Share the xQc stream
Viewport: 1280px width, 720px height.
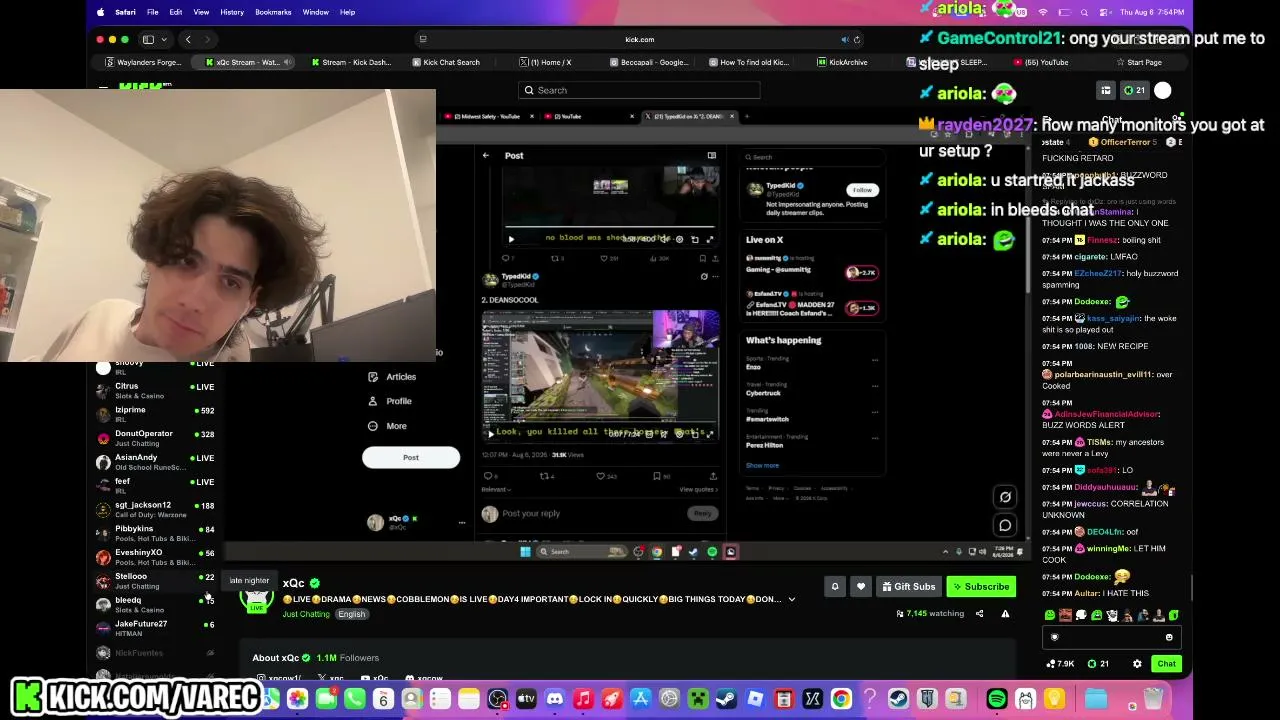[980, 614]
